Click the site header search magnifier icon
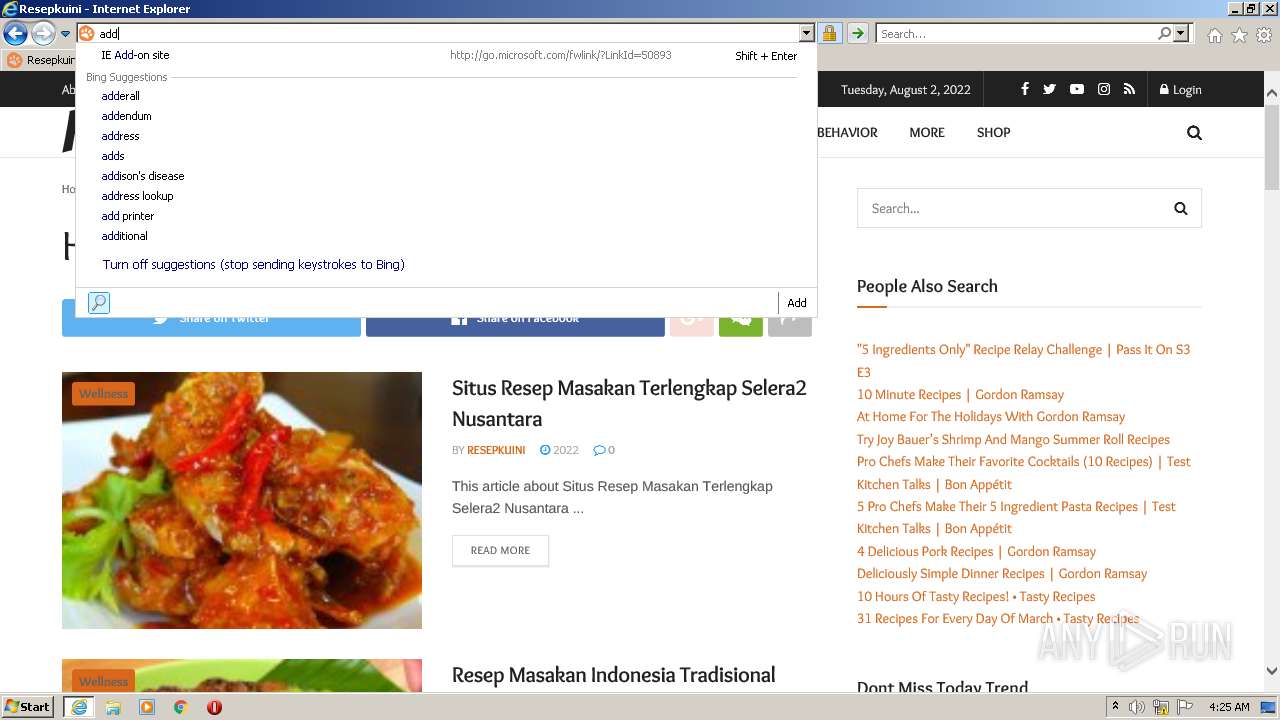 pos(1194,133)
